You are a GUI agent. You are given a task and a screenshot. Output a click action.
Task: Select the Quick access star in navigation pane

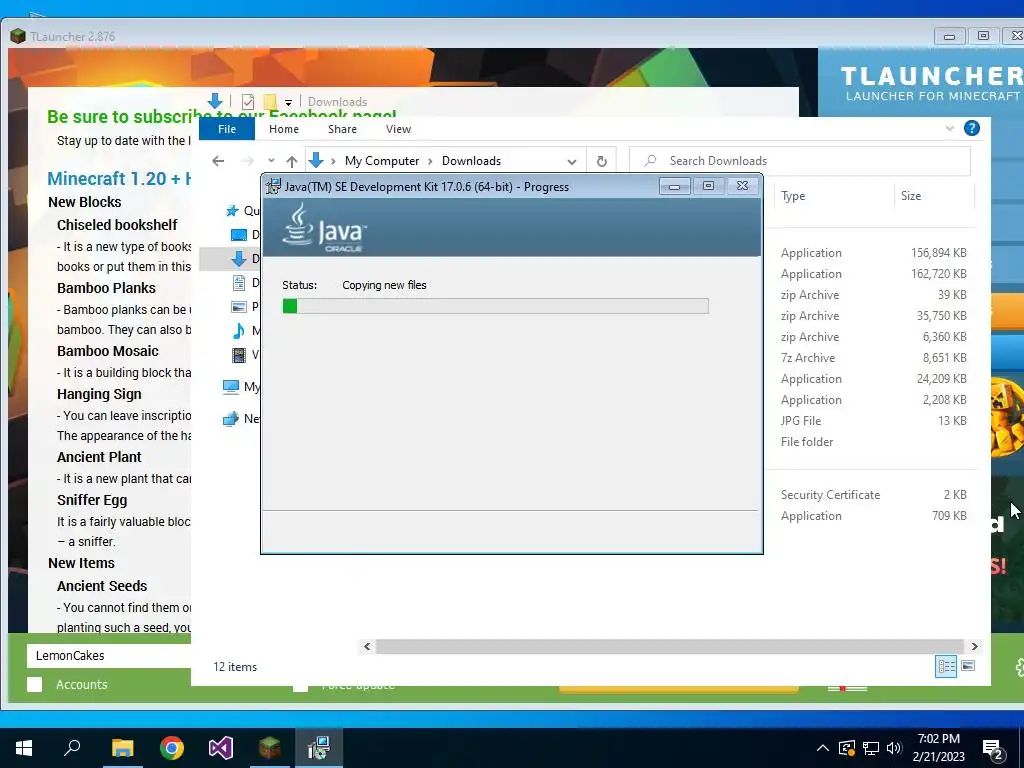point(232,211)
